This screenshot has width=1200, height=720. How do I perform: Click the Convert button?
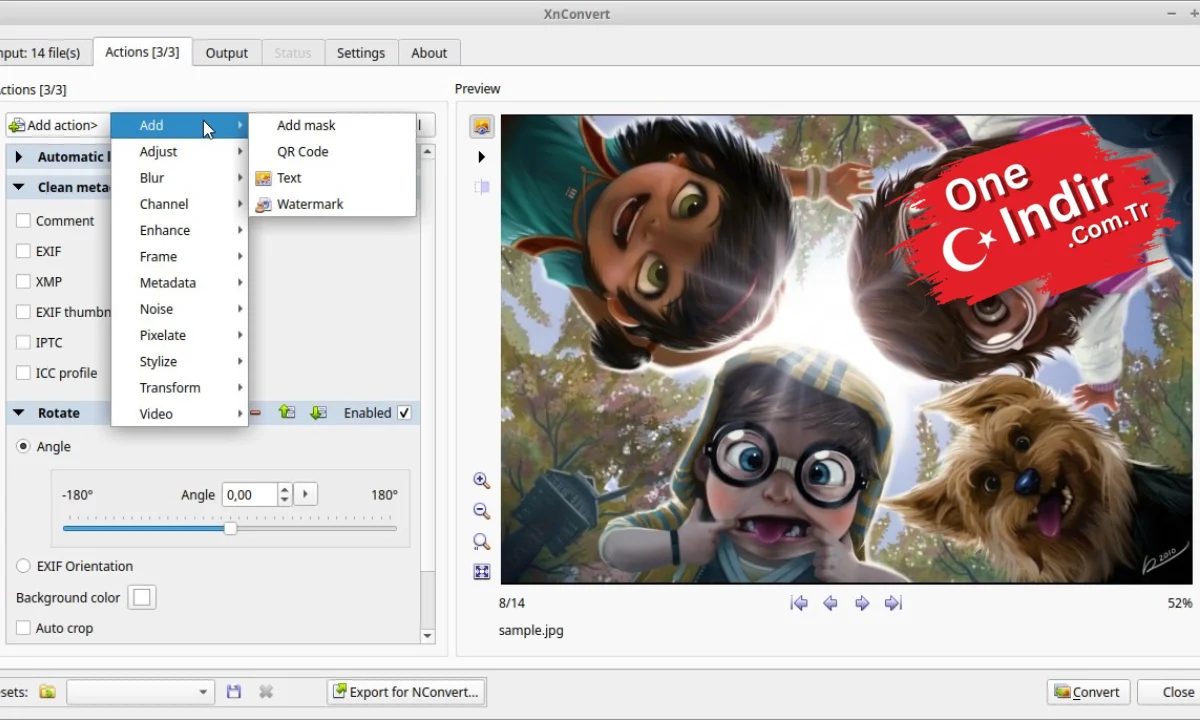point(1088,692)
